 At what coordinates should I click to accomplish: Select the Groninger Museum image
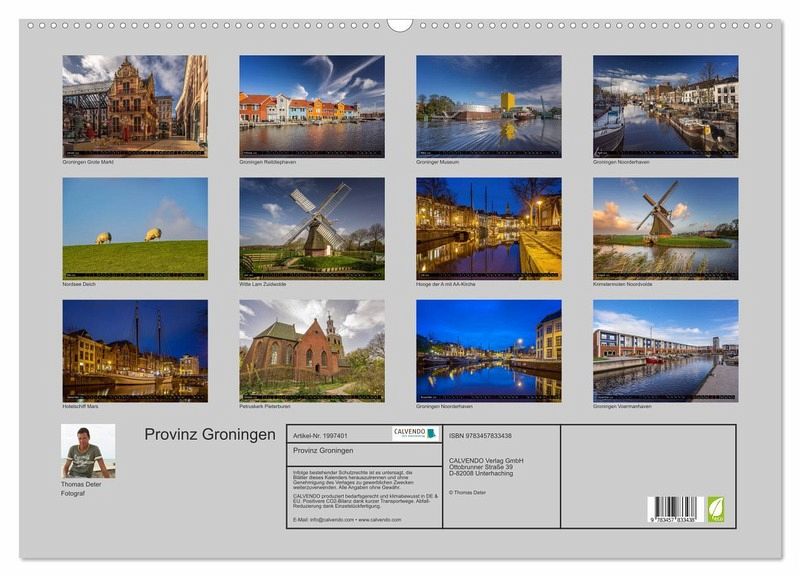coord(488,106)
